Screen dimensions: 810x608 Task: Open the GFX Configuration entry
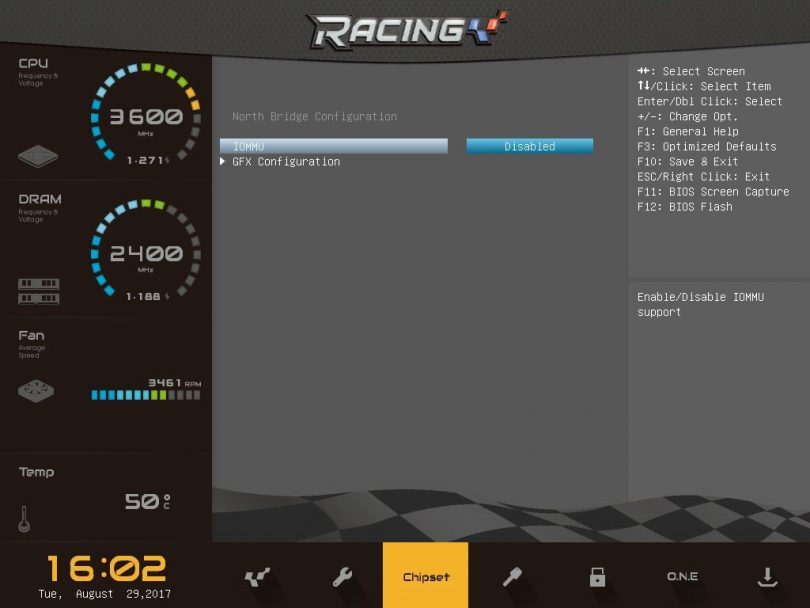[286, 162]
